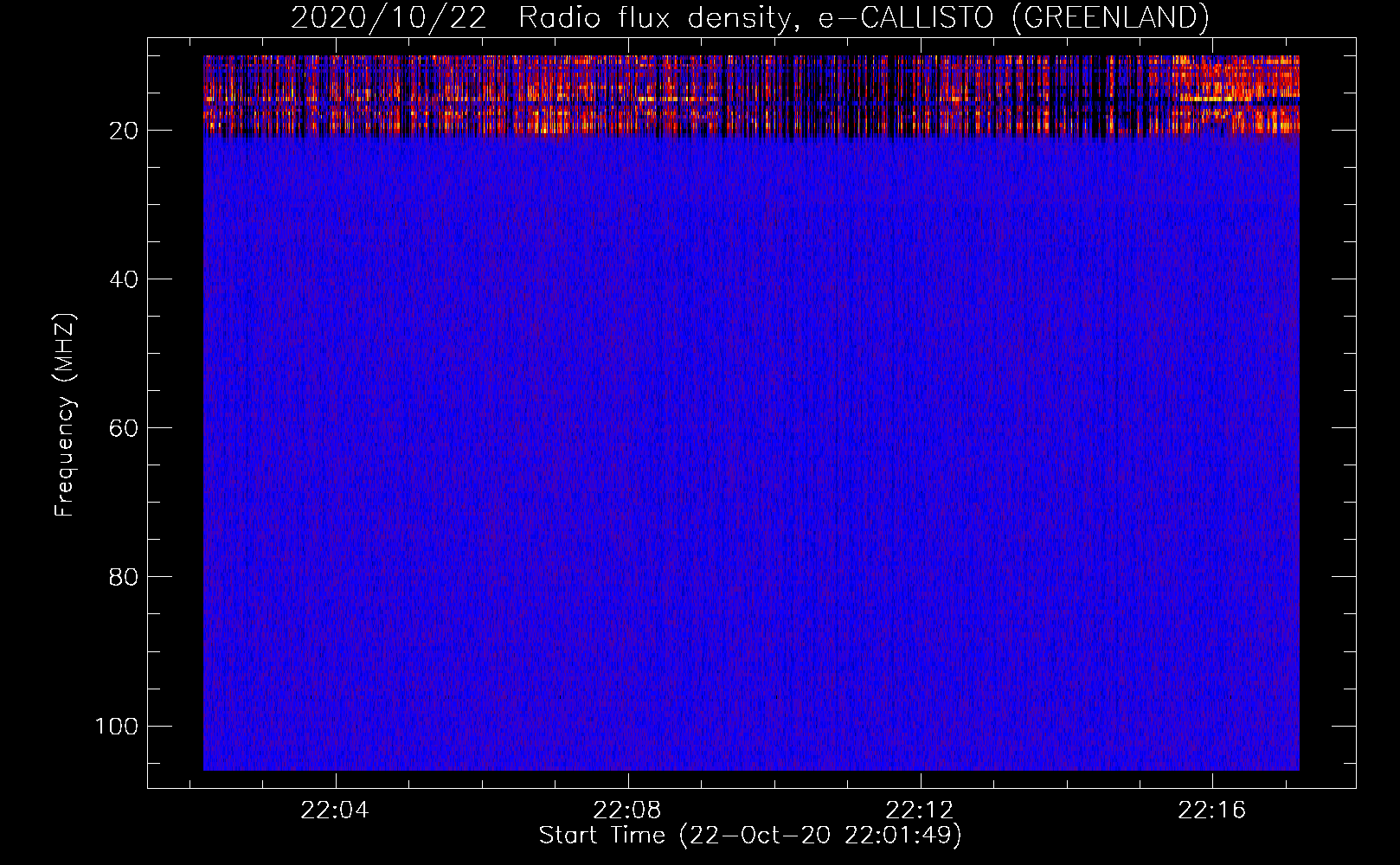Click the 60 MHz frequency tick label
This screenshot has height=865, width=1400.
pos(124,428)
